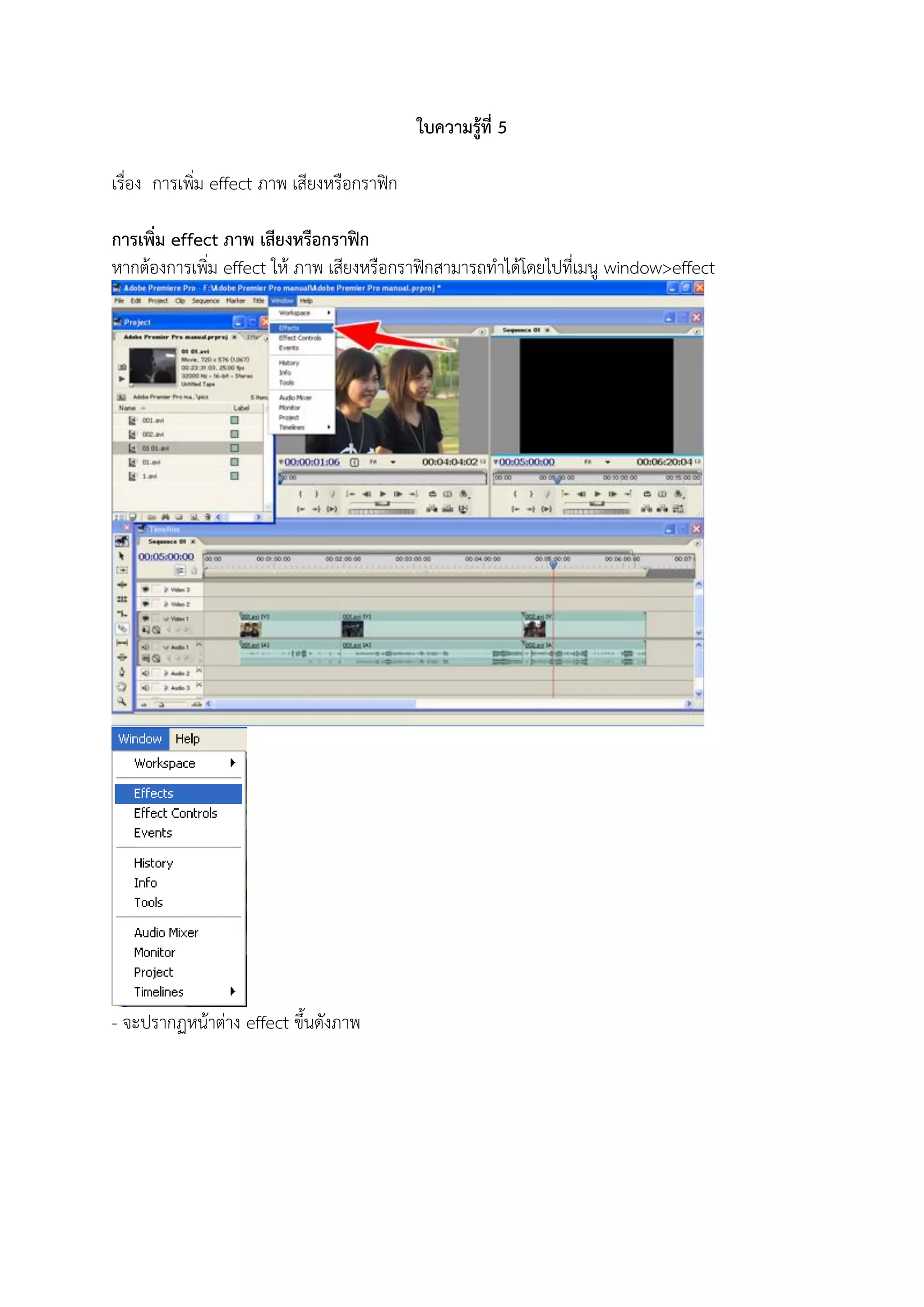924x1307 pixels.
Task: Choose Effects in the enlarged Window menu
Action: pyautogui.click(x=153, y=793)
